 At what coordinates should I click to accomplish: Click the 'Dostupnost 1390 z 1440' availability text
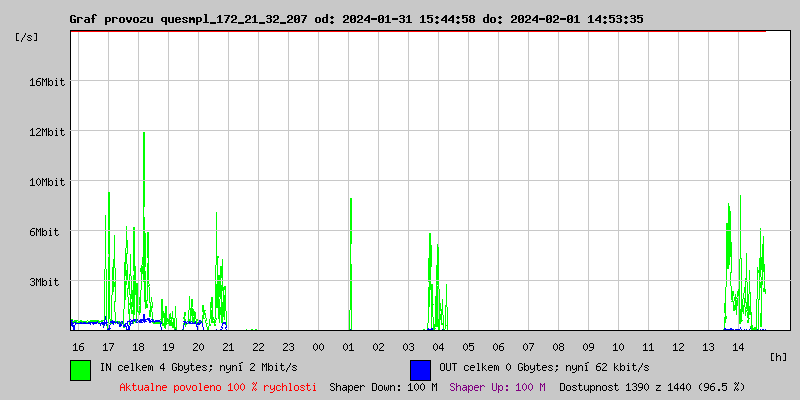tap(652, 387)
